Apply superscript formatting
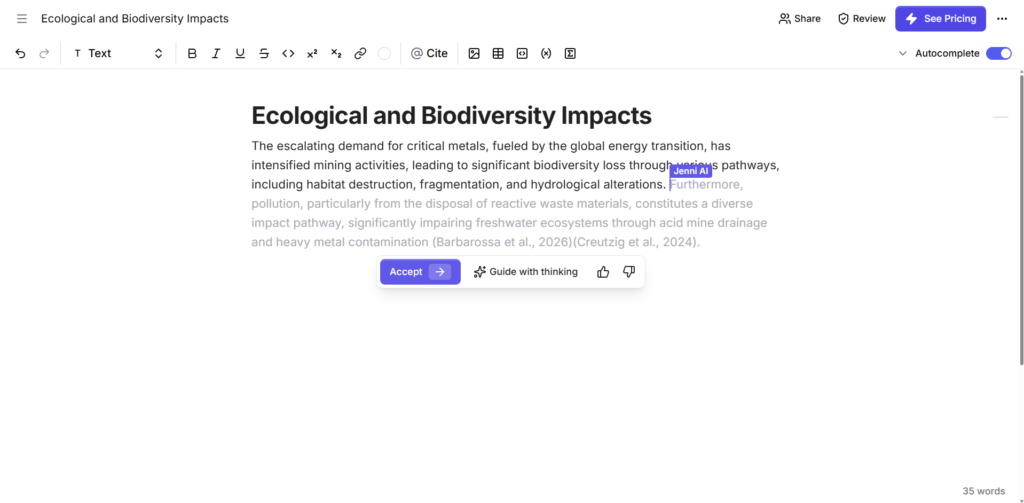The width and height of the screenshot is (1024, 503). [312, 54]
